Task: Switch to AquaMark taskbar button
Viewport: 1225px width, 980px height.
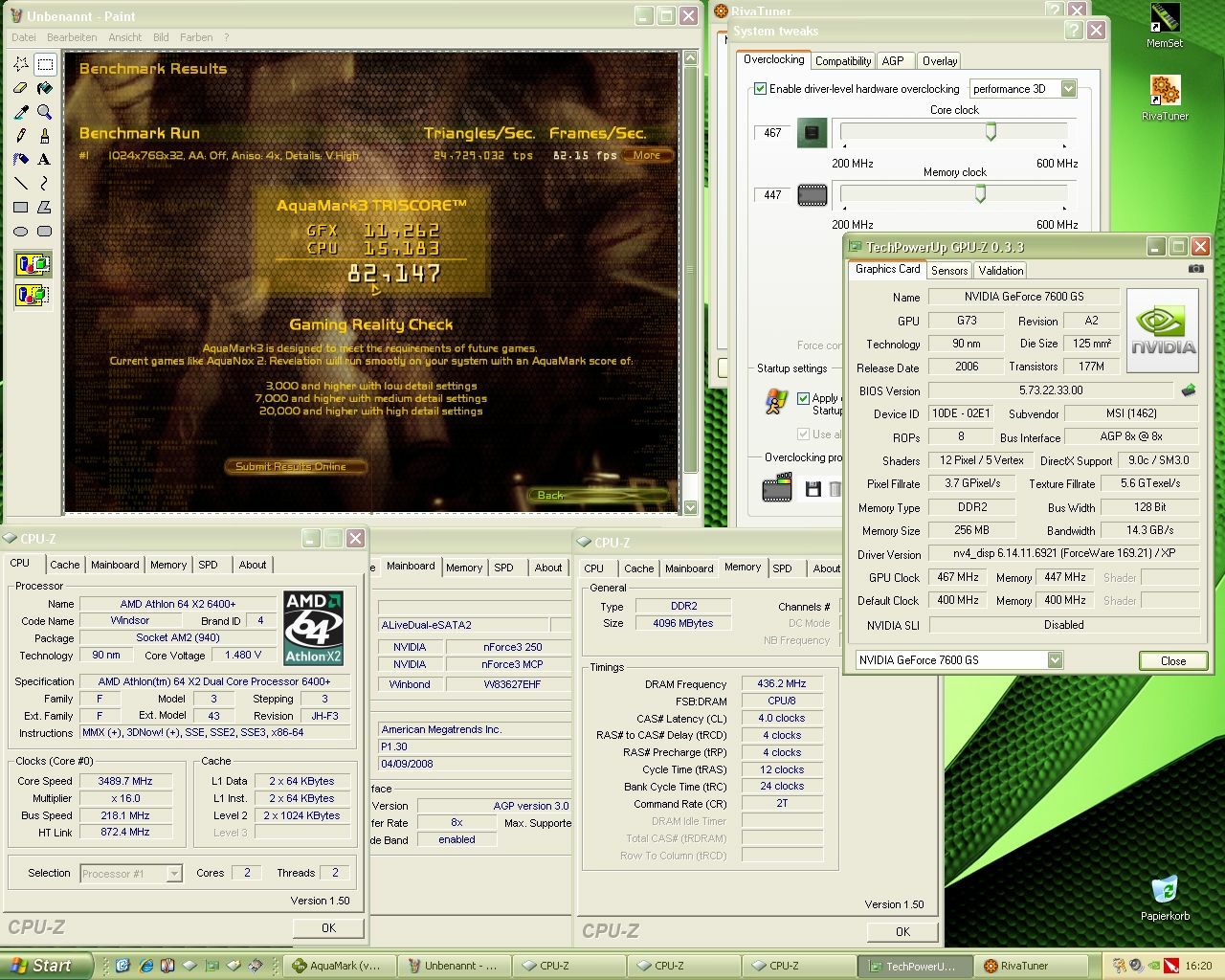Action: pyautogui.click(x=341, y=966)
